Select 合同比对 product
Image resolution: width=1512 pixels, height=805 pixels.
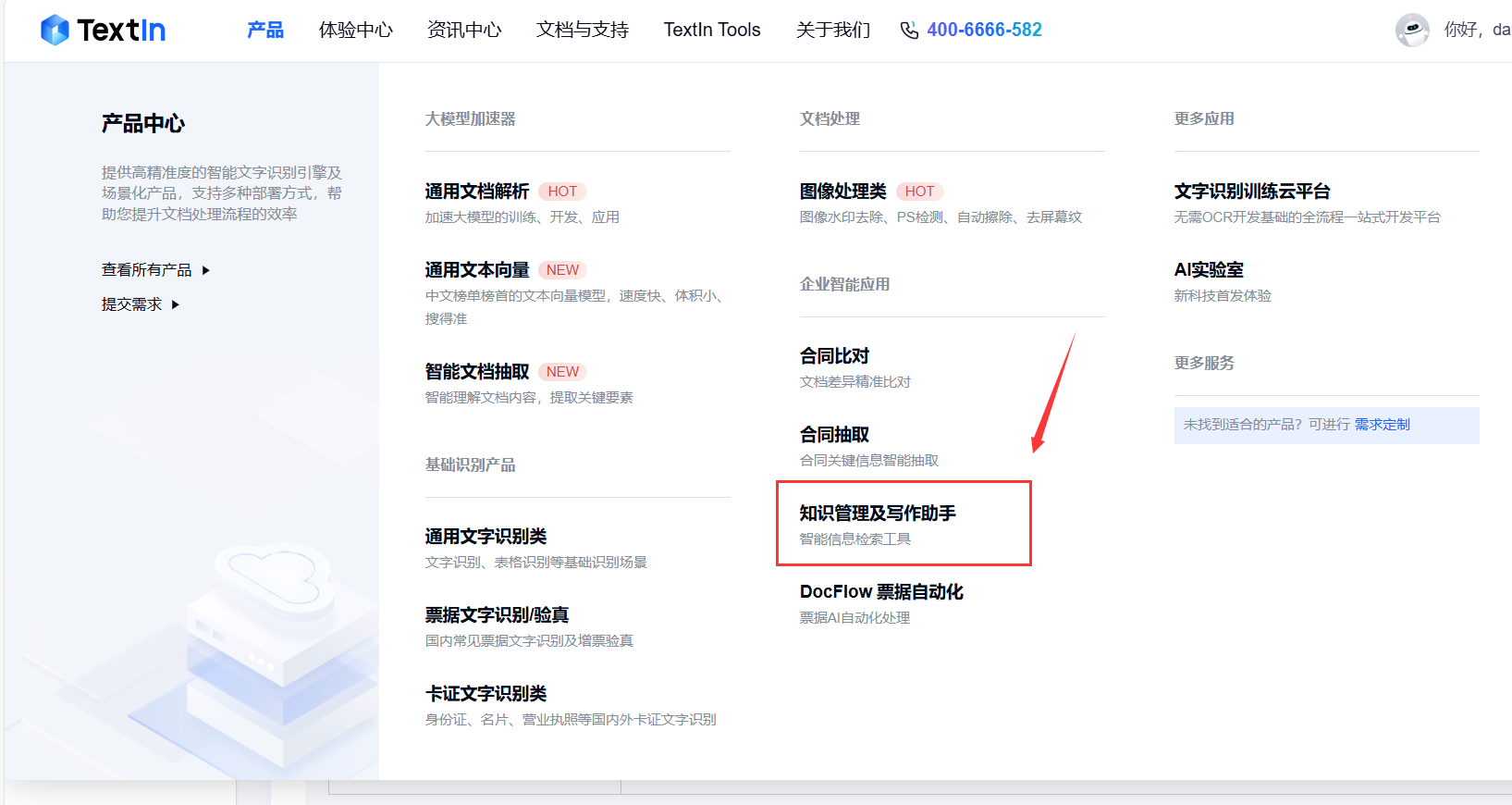[x=834, y=356]
